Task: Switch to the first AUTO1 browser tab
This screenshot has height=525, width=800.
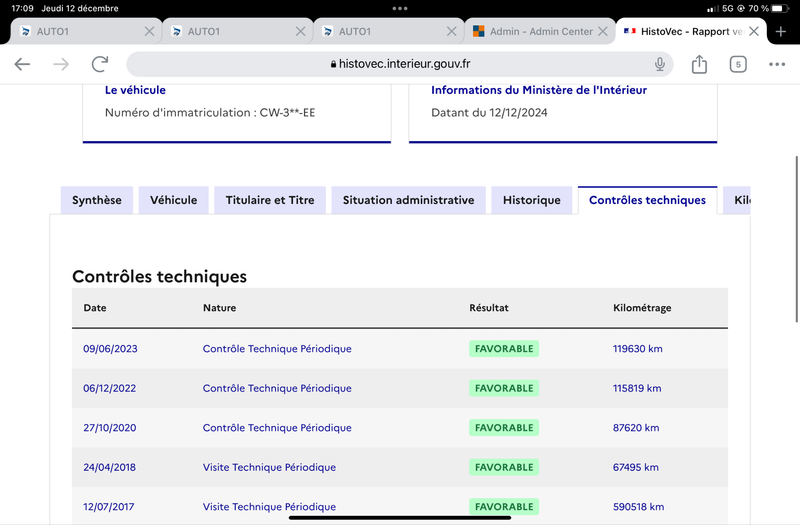Action: [86, 32]
